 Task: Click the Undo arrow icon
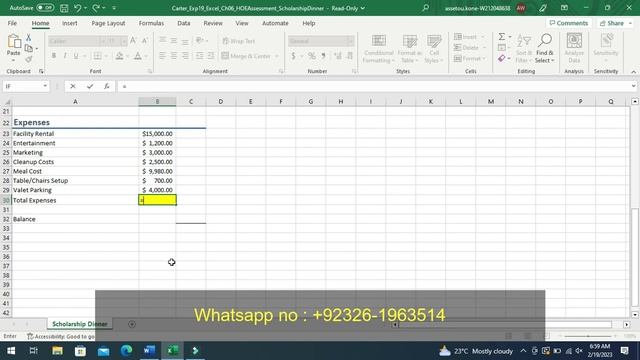[x=77, y=8]
